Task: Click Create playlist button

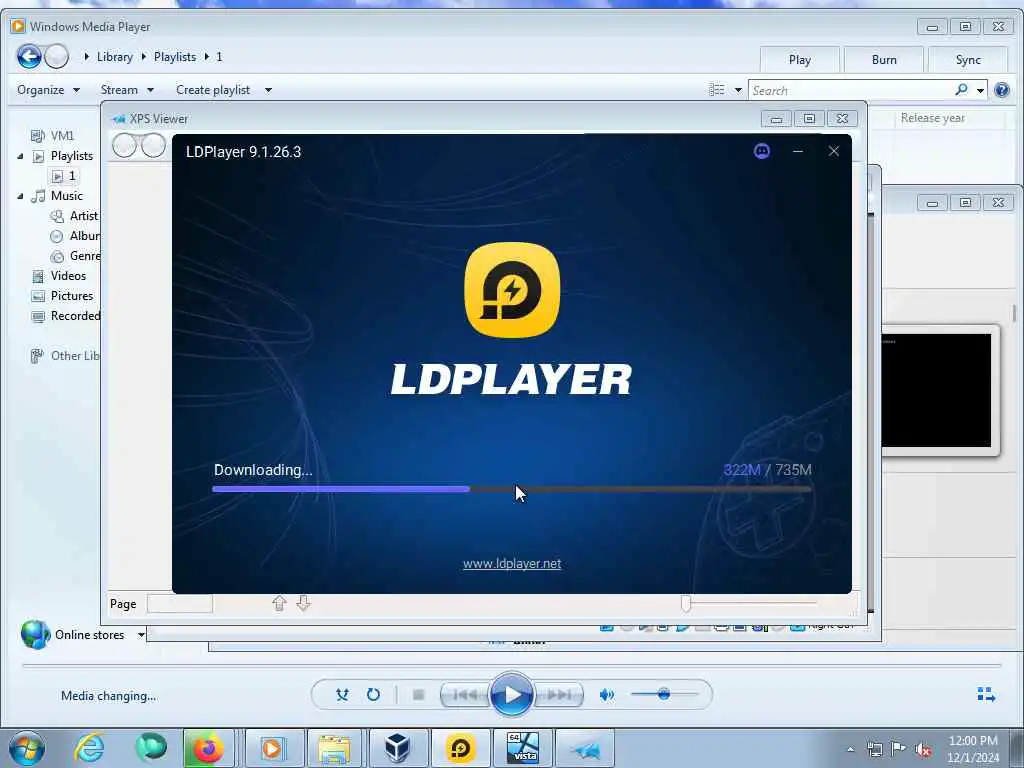Action: point(213,90)
